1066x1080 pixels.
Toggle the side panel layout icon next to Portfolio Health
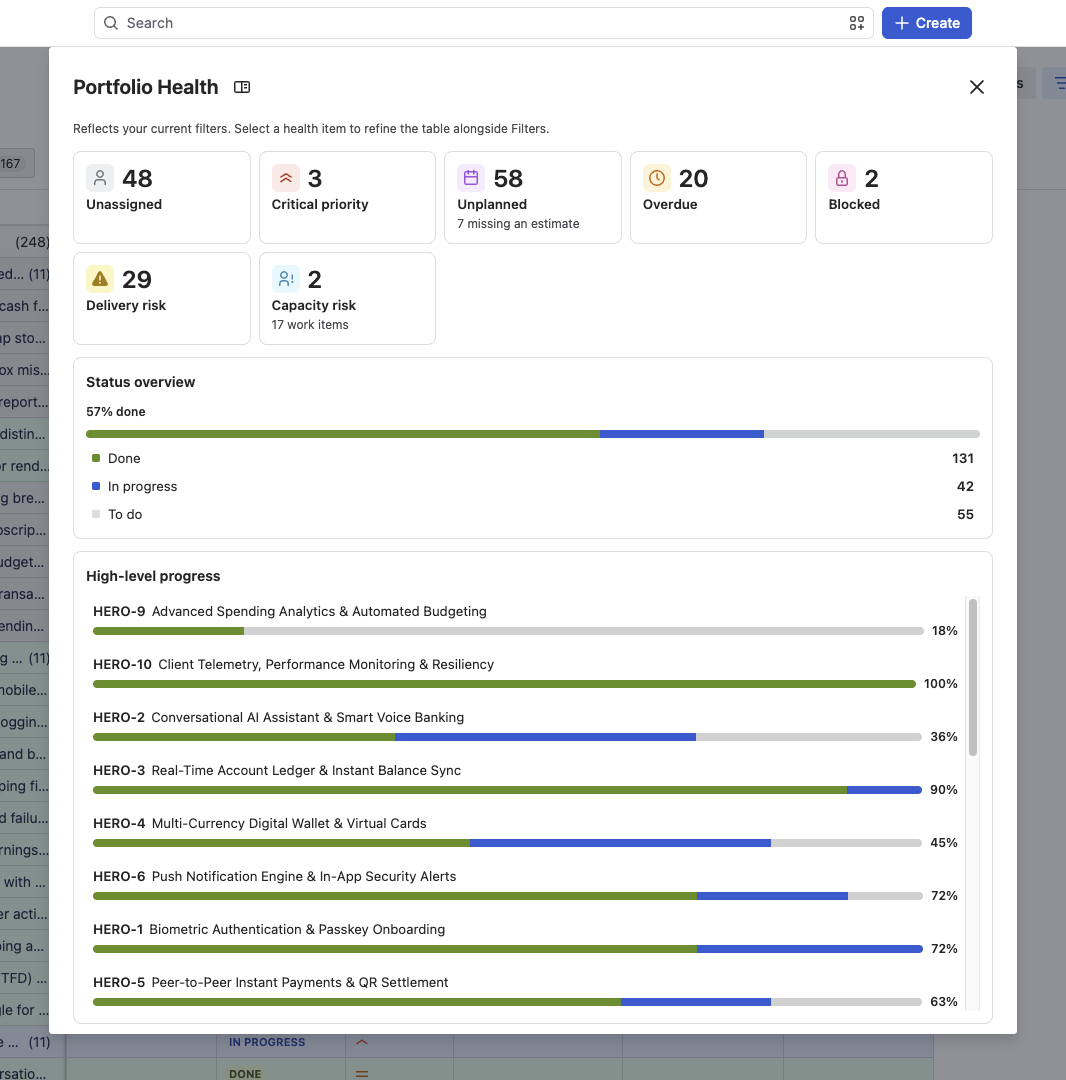pos(242,87)
